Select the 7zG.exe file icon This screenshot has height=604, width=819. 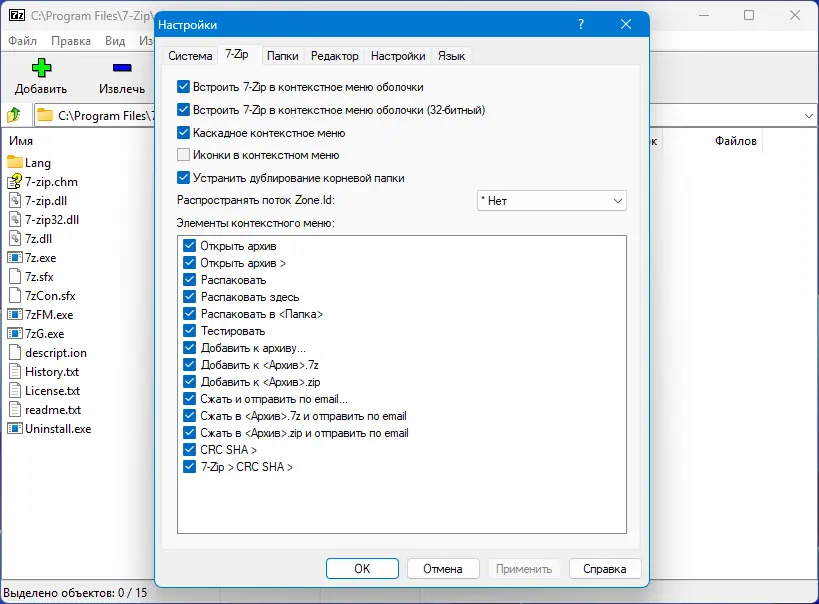point(15,333)
